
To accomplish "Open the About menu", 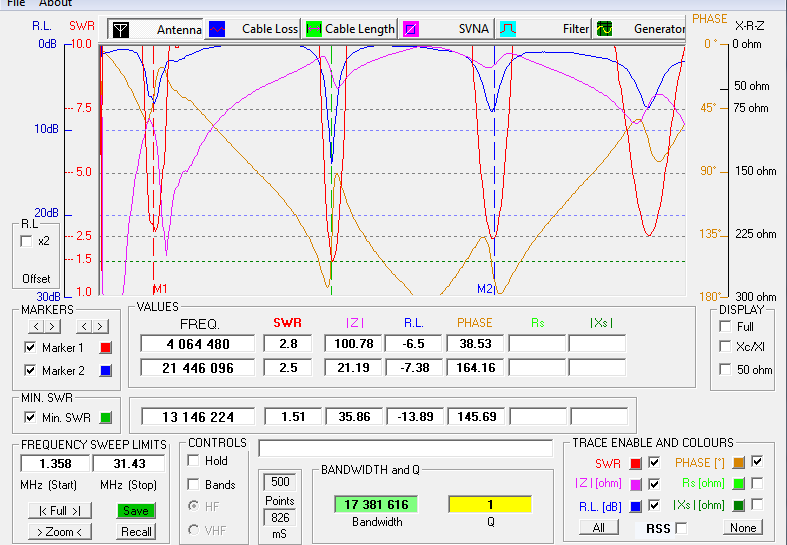I will (x=55, y=3).
